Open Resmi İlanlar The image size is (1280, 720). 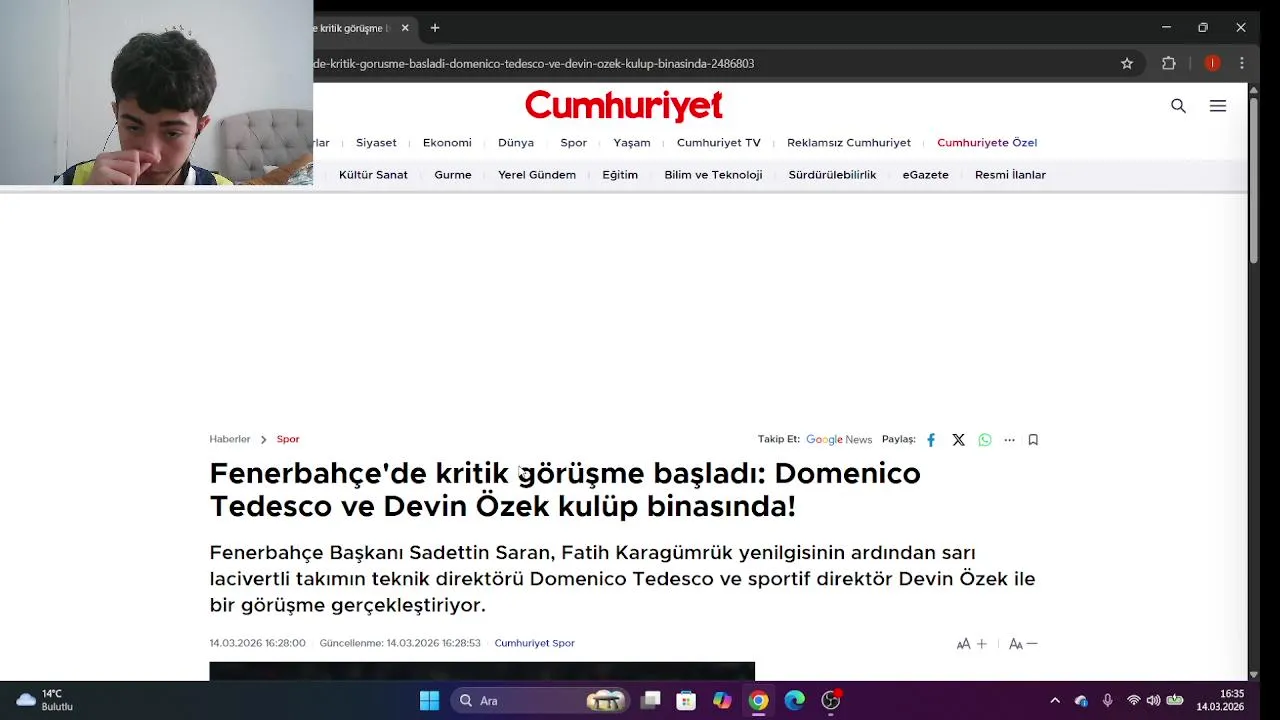pos(1010,175)
